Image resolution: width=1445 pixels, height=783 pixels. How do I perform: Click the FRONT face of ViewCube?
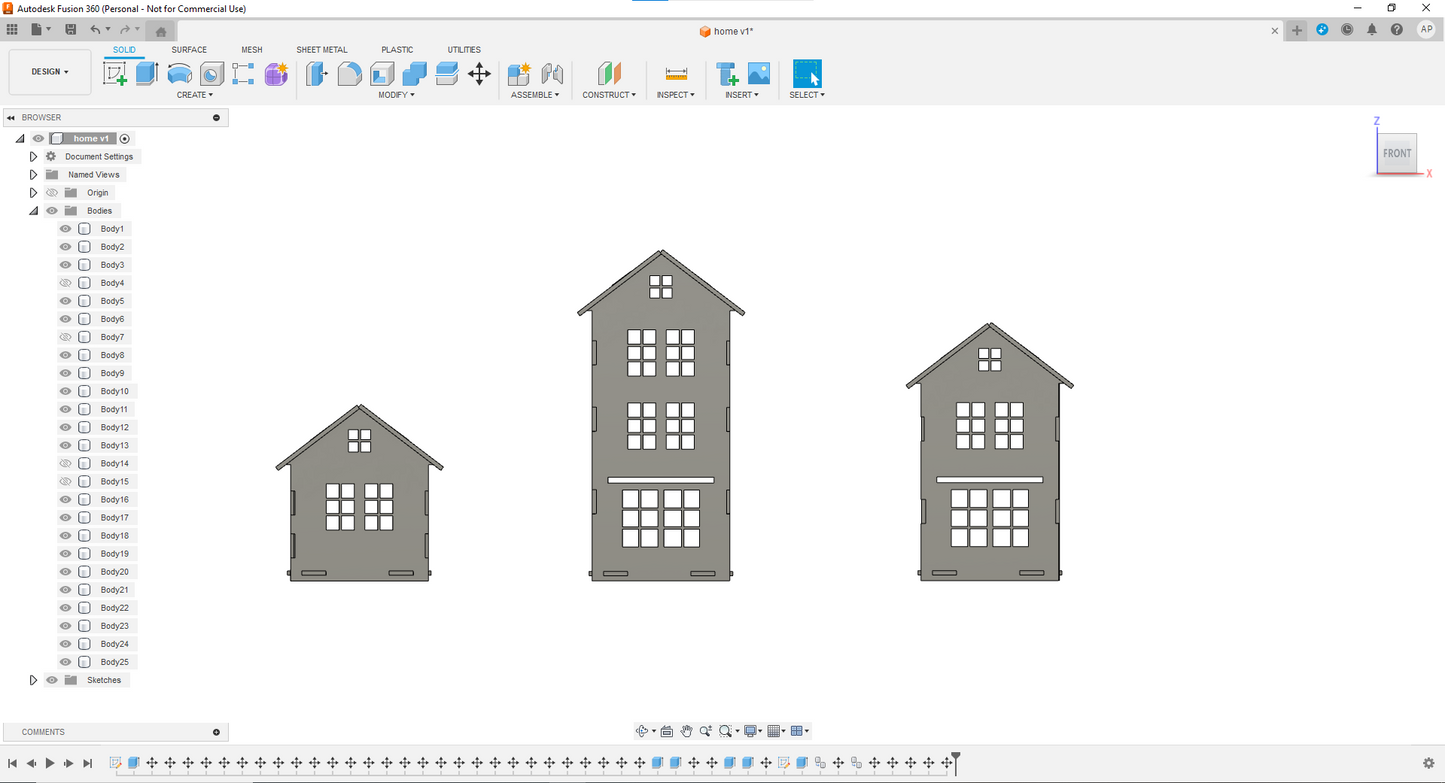click(1397, 153)
